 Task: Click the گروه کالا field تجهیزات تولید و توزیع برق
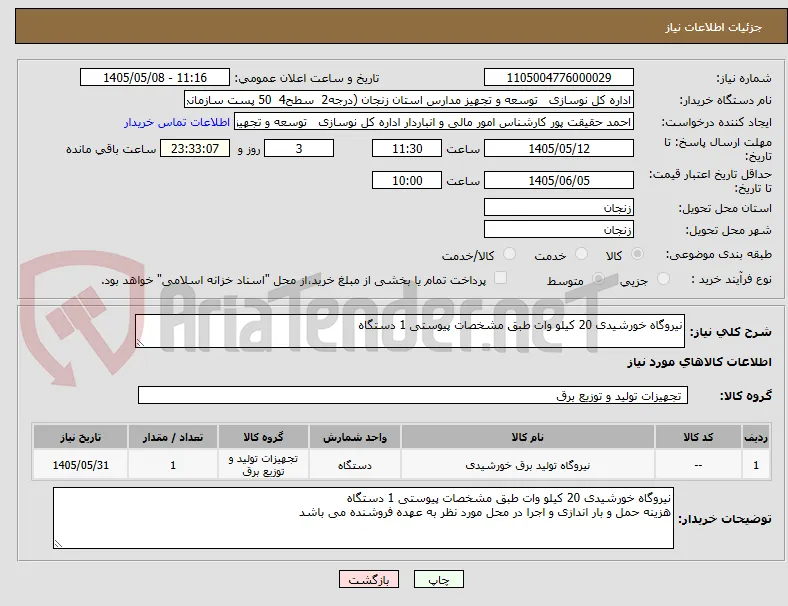(413, 395)
